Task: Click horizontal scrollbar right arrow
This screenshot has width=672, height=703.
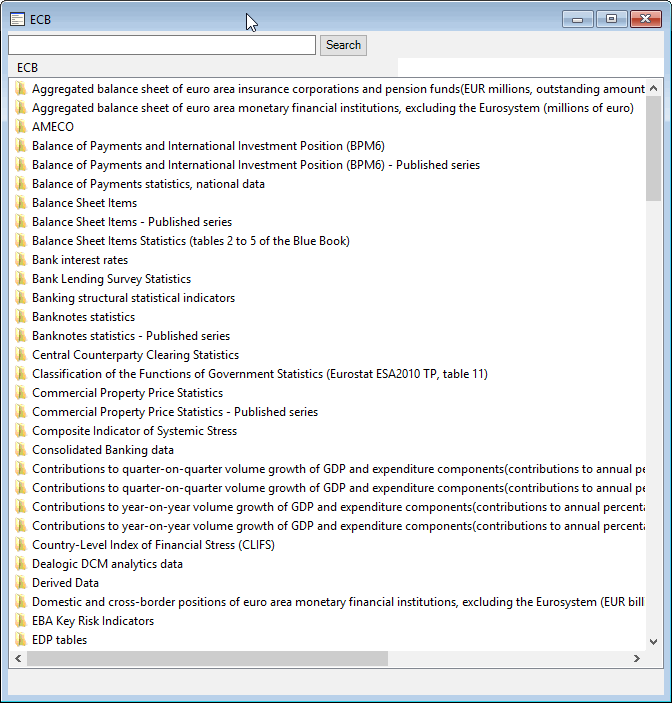Action: 637,658
